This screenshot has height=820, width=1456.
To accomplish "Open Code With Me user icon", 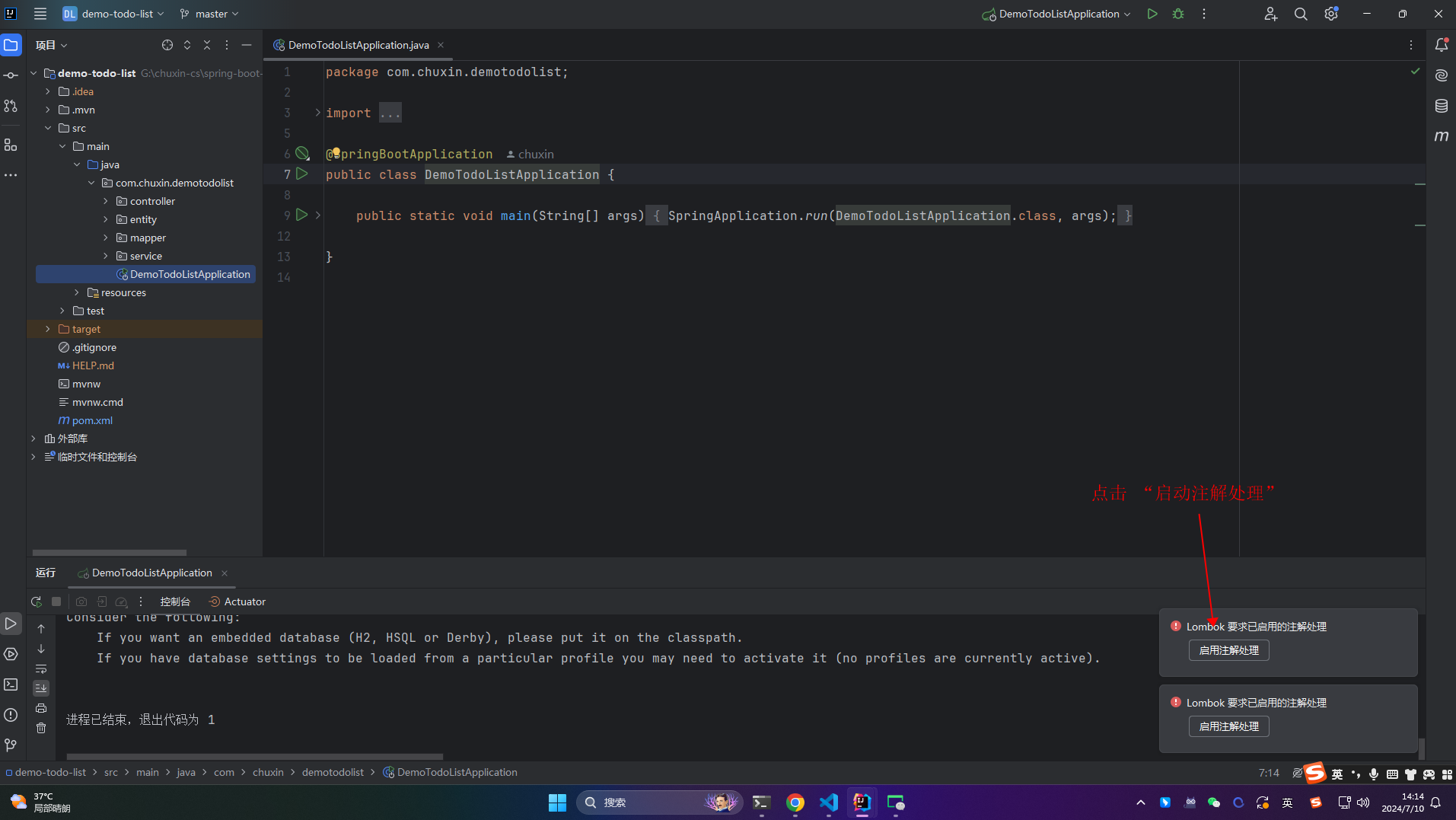I will tap(1270, 14).
